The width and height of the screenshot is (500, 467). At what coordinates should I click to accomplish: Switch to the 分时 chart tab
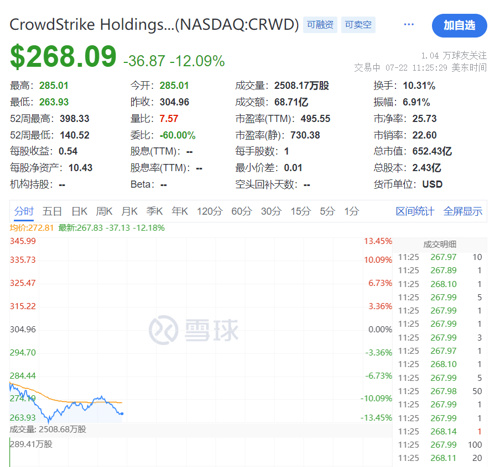(24, 211)
